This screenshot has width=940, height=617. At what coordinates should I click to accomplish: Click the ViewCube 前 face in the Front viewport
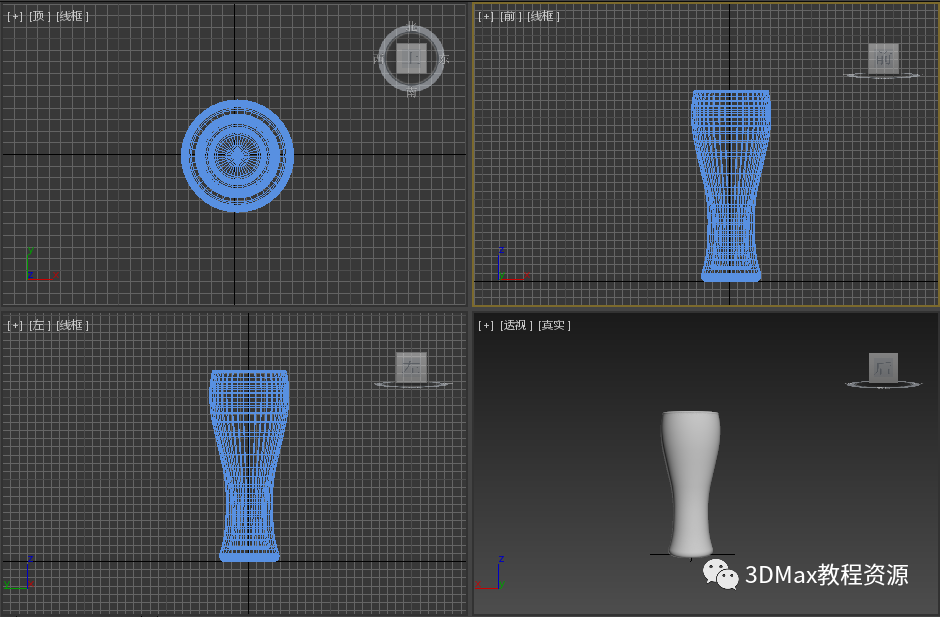[883, 58]
